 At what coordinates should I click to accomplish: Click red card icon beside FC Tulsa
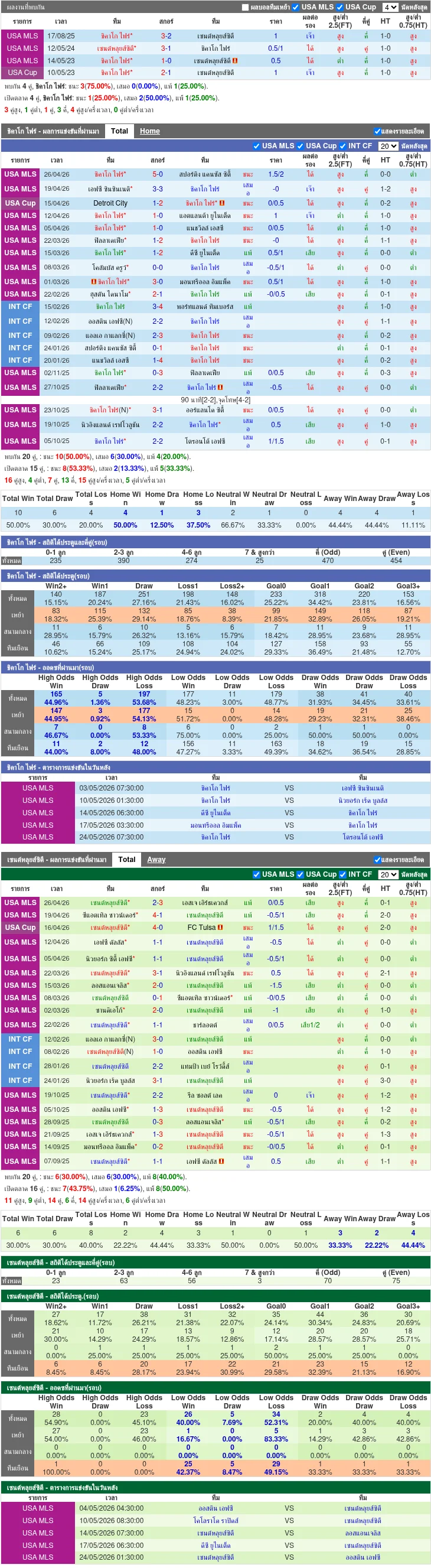[220, 928]
